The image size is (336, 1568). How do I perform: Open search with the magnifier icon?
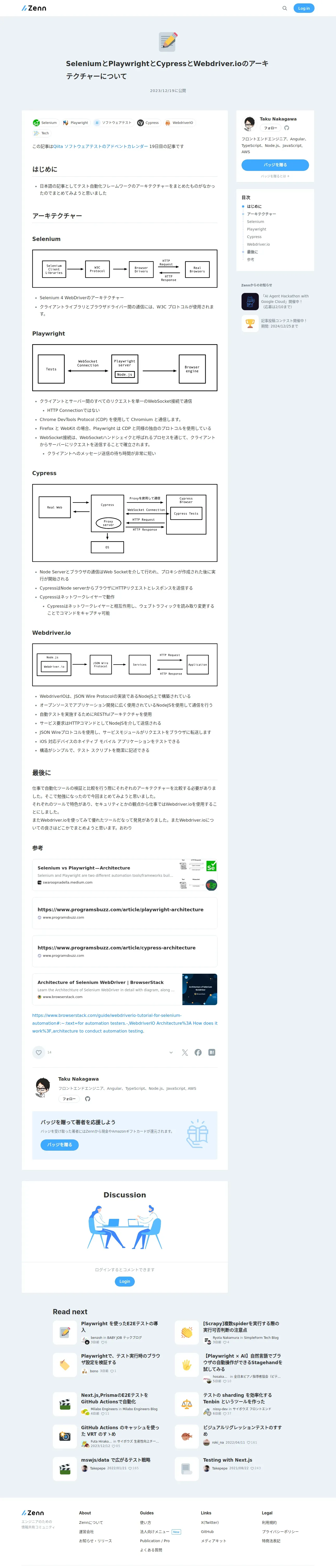click(284, 8)
